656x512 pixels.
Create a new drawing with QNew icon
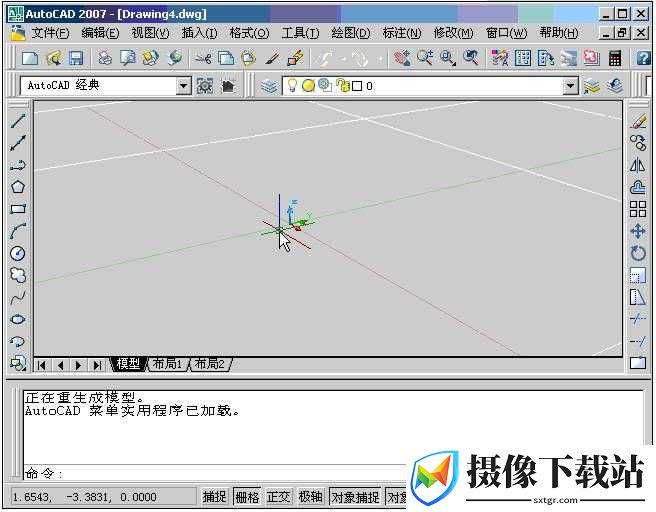pos(30,58)
